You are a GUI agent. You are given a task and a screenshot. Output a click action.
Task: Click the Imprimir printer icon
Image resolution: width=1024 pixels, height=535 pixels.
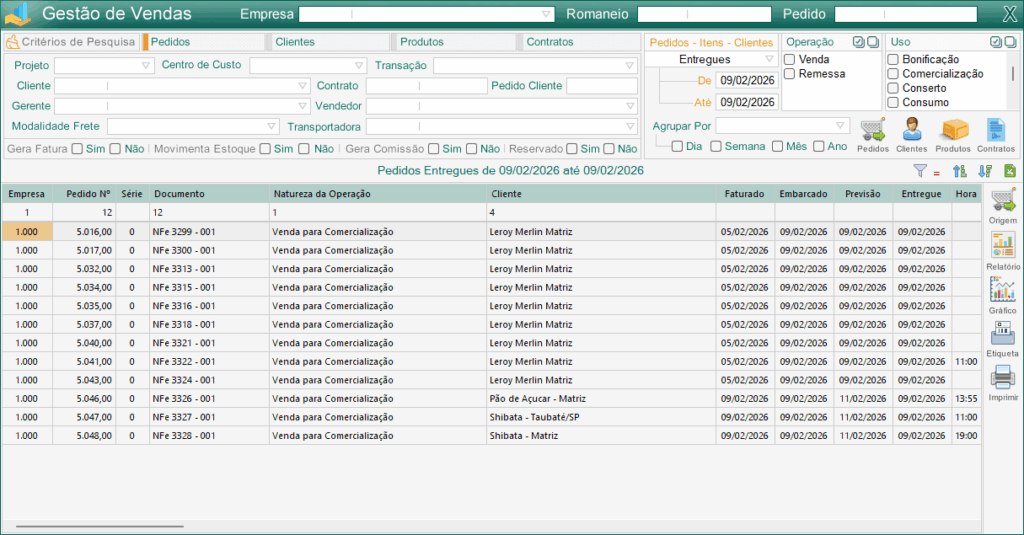pos(1003,380)
